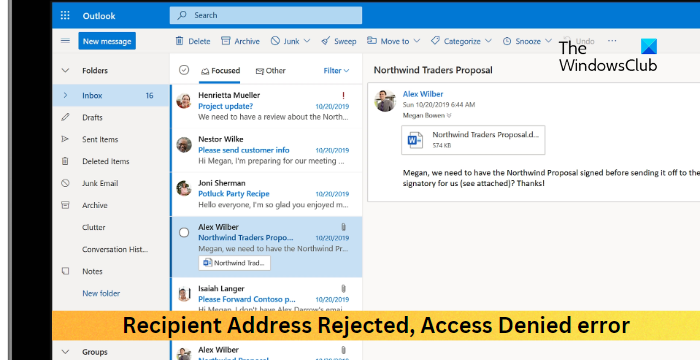Click the paperclip icon on the Isaiah Langer email

click(x=343, y=289)
